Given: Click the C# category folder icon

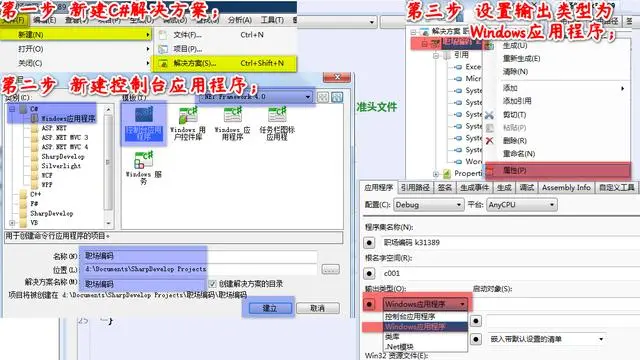Looking at the screenshot, I should 24,109.
